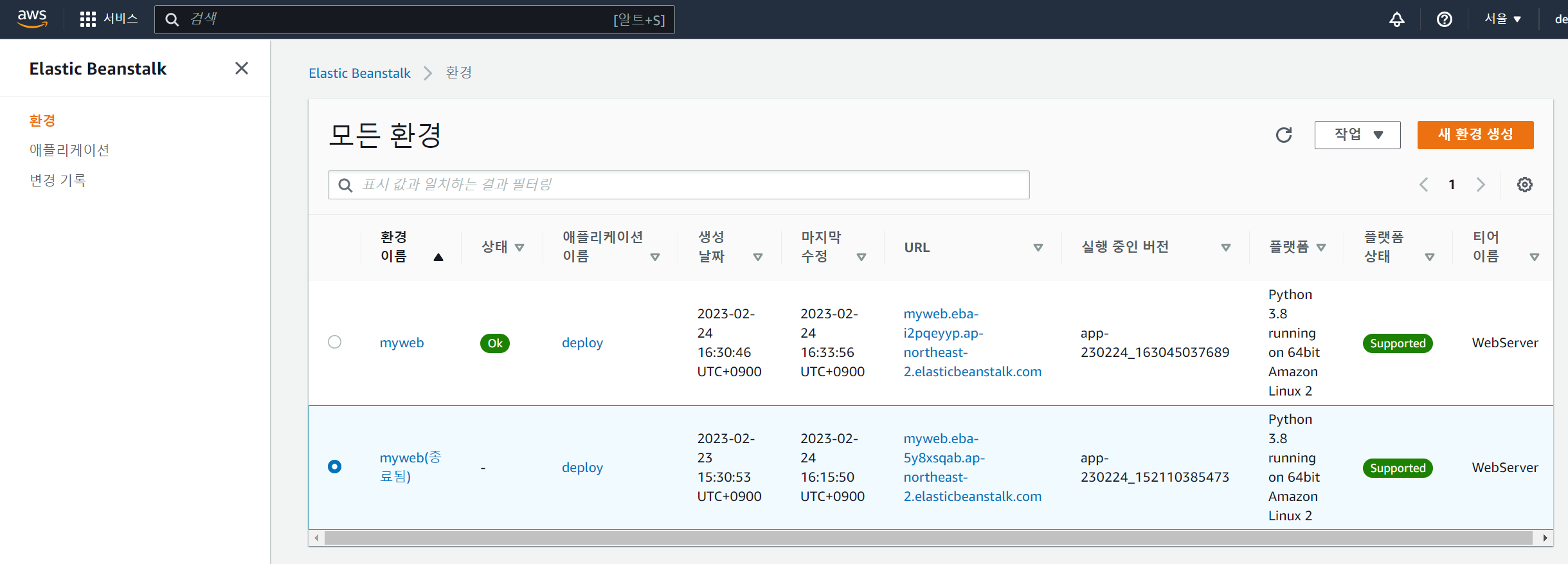Click 환경 breadcrumb text

coord(459,73)
